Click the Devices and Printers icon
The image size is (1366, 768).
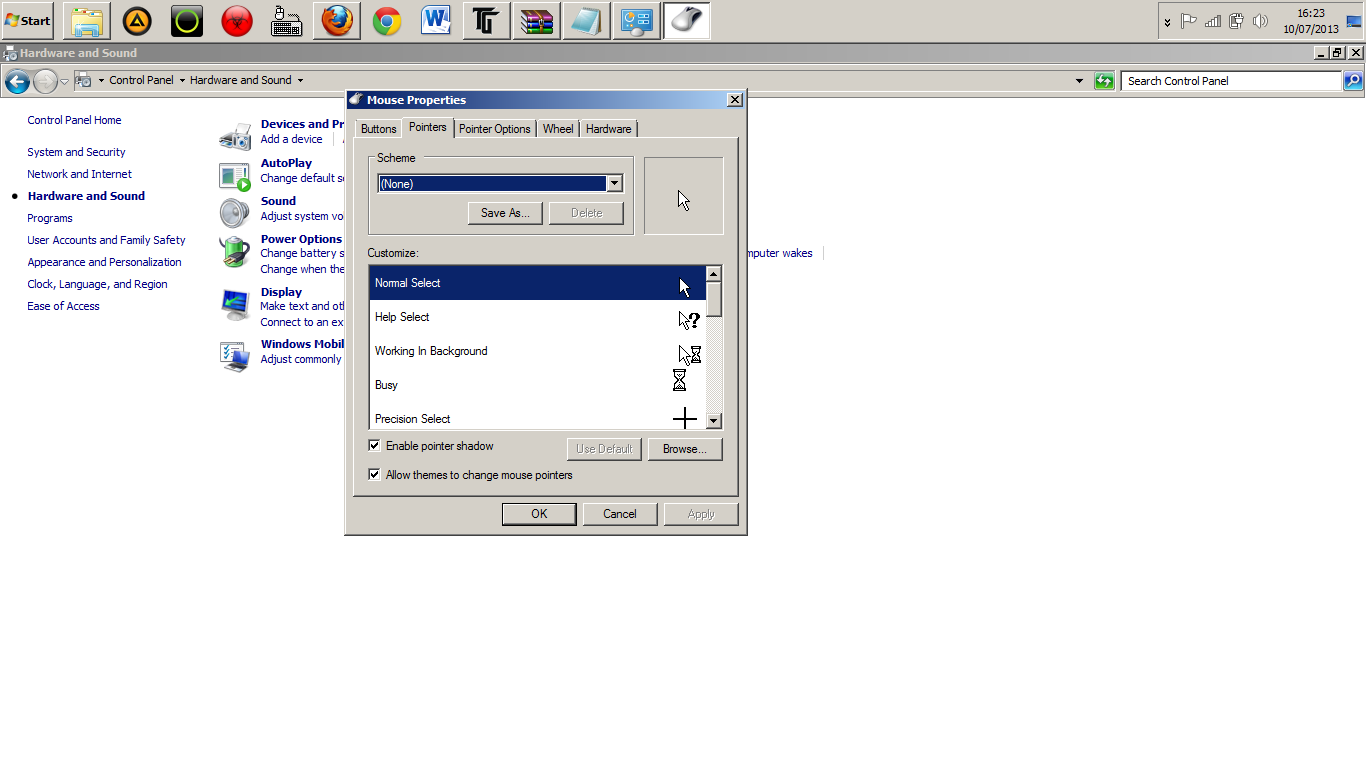coord(235,136)
